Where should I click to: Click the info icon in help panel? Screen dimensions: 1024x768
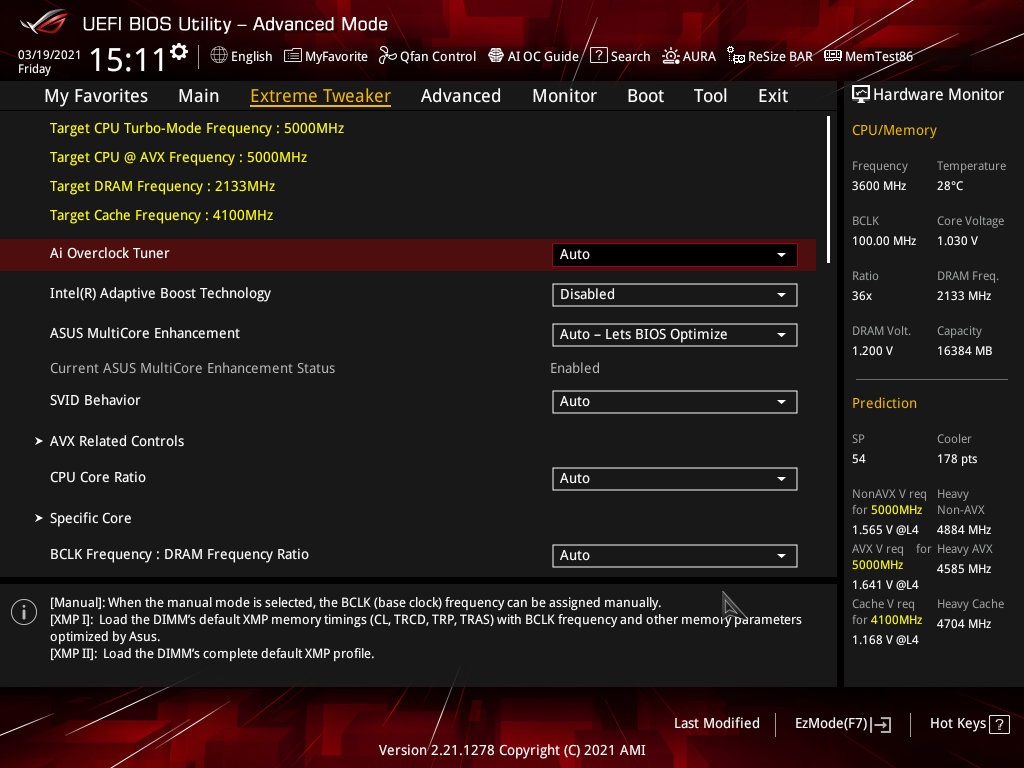[24, 612]
